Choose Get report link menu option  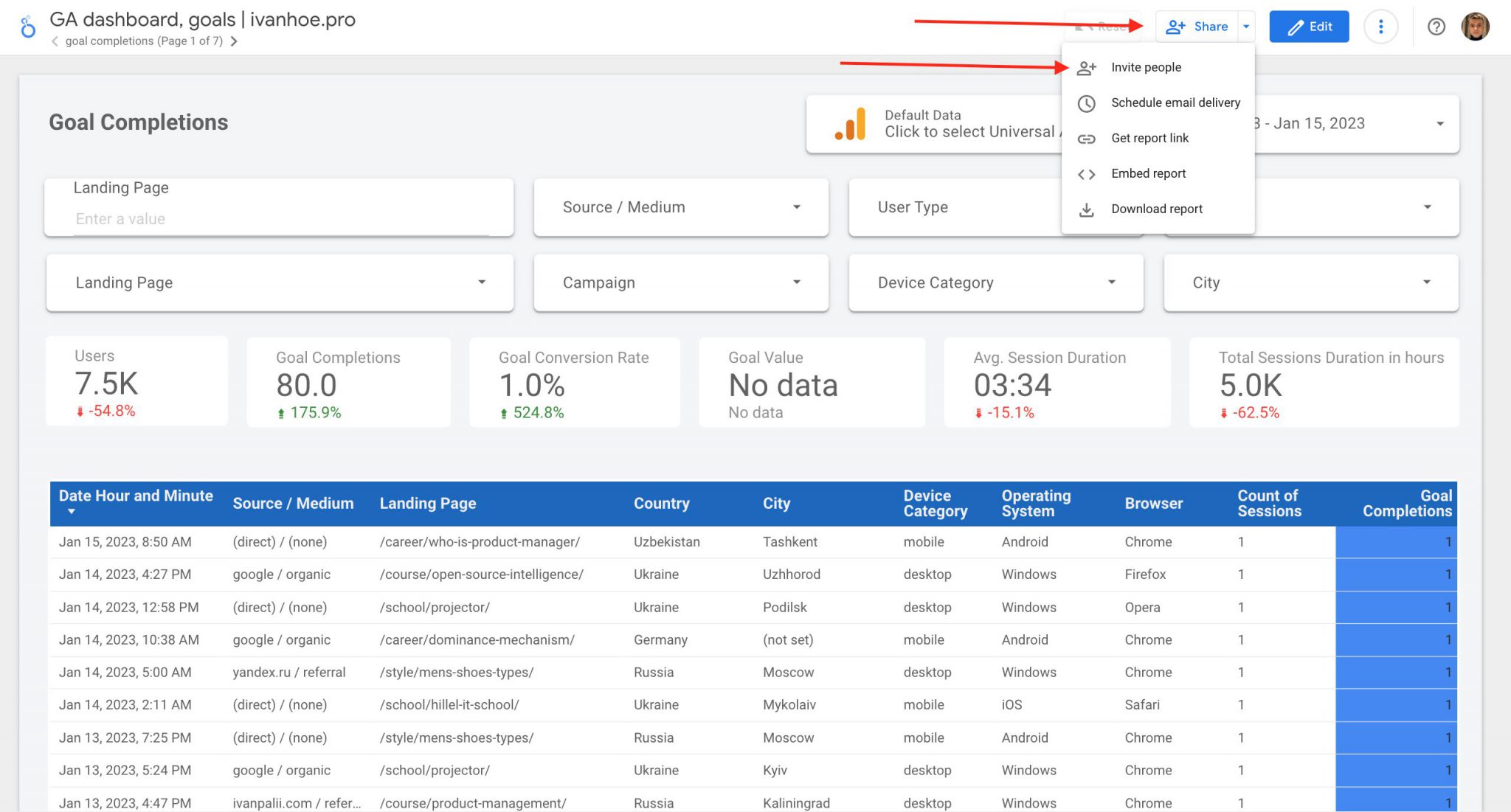click(x=1149, y=138)
